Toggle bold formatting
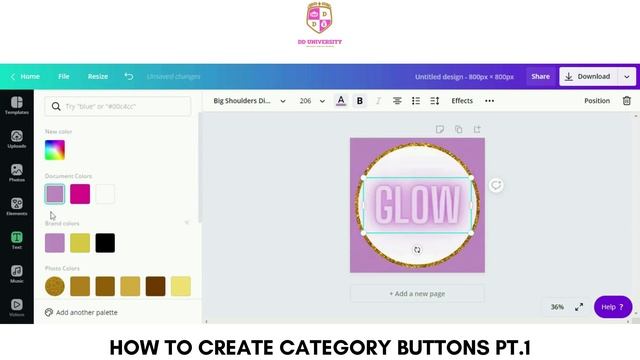The height and width of the screenshot is (360, 640). pyautogui.click(x=360, y=101)
